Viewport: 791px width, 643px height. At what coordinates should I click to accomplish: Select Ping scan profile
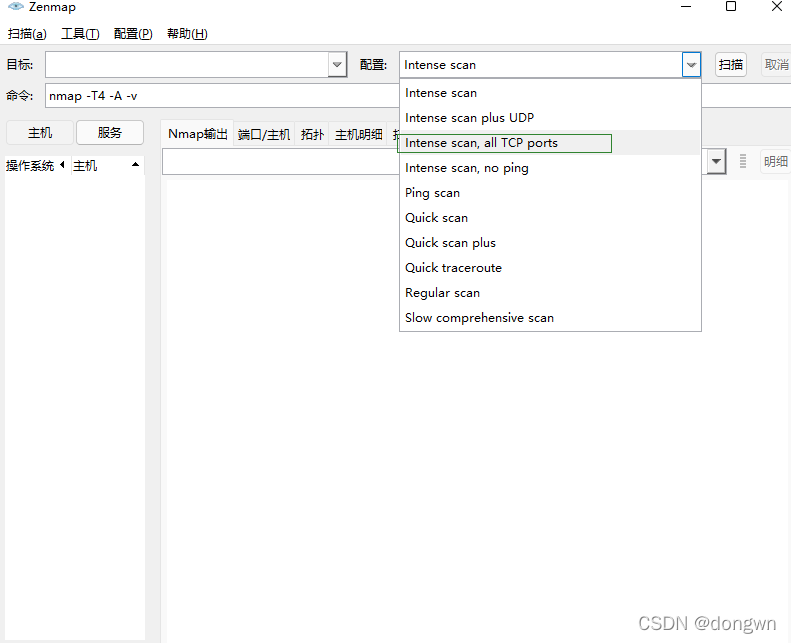(550, 193)
